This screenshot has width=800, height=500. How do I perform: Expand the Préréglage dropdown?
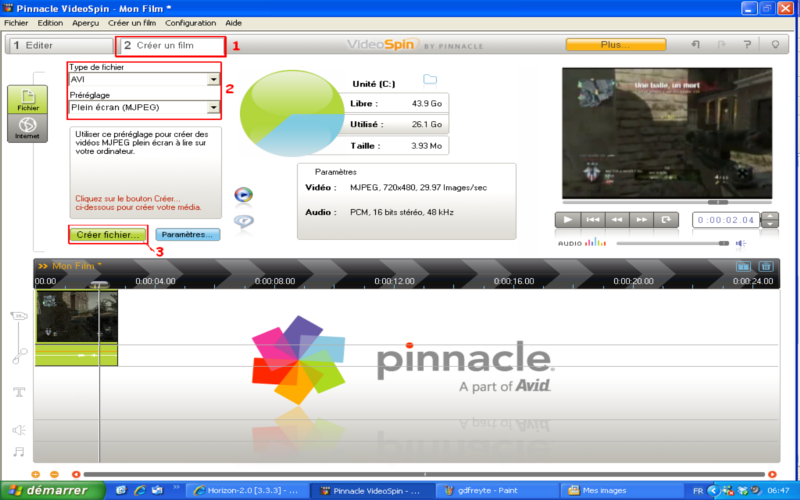point(213,107)
